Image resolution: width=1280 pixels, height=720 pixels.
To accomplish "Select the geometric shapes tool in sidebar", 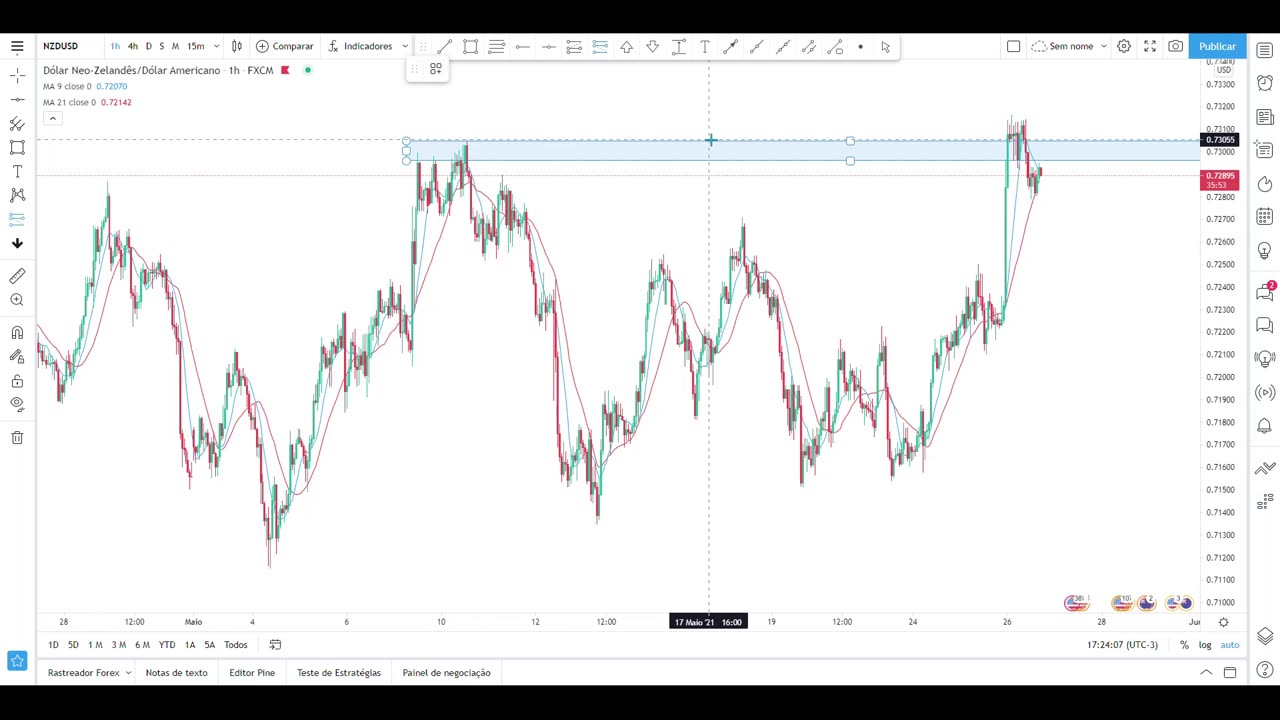I will [17, 147].
